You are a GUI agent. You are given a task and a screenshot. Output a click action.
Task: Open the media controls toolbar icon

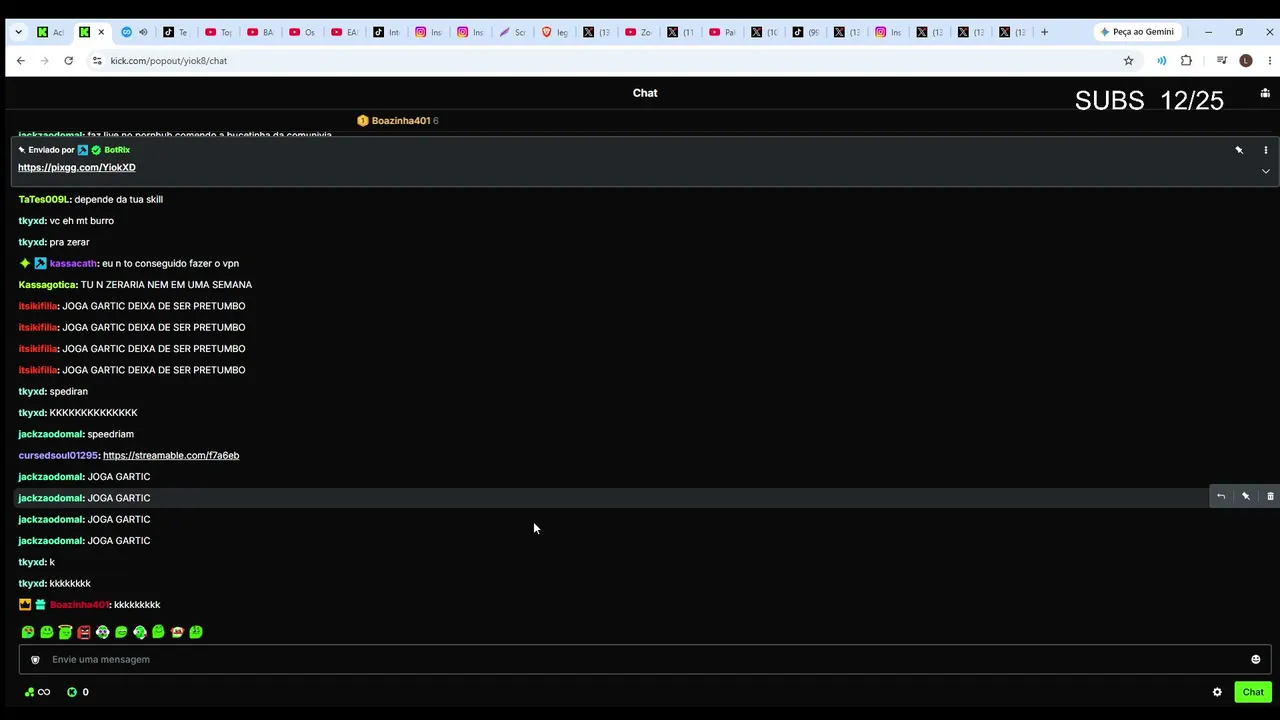1222,60
